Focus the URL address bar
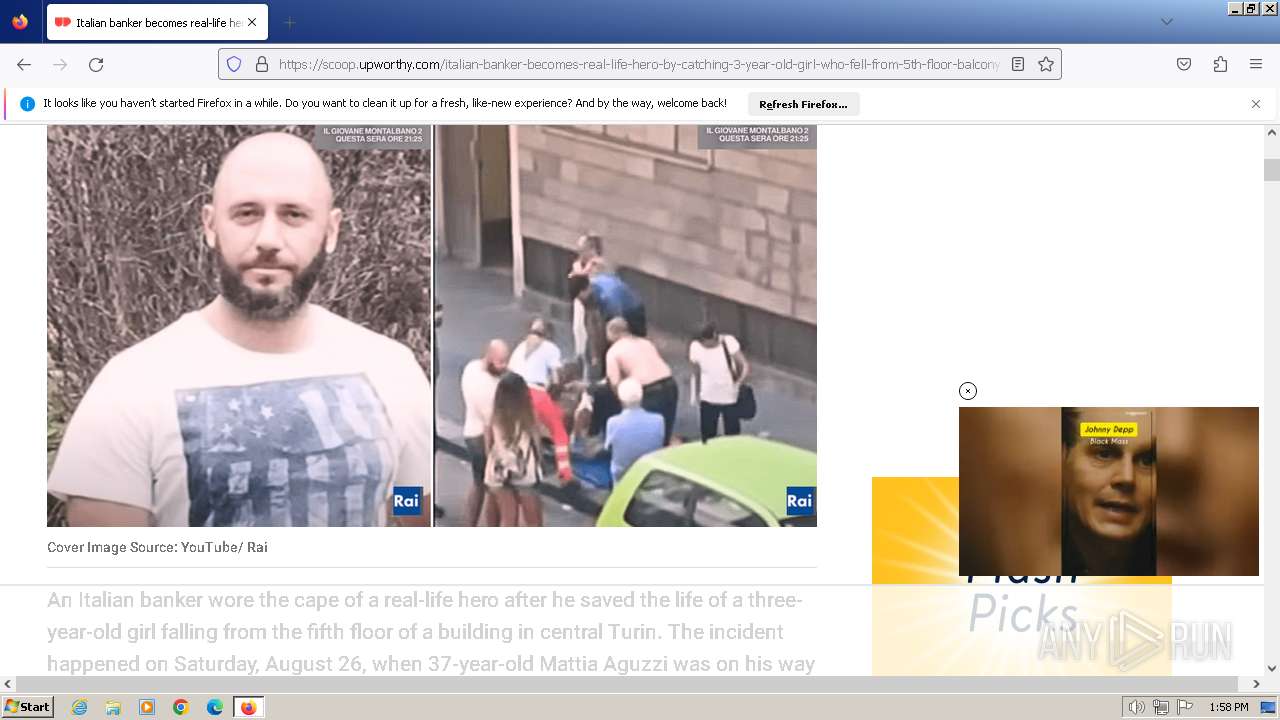The width and height of the screenshot is (1280, 720). point(639,64)
